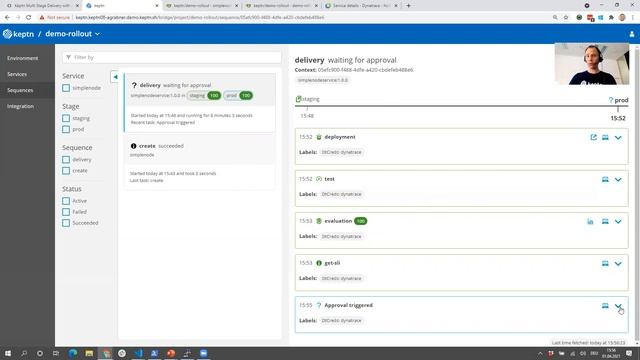Screen dimensions: 640x360
Task: Open a new browser tab
Action: pos(408,6)
